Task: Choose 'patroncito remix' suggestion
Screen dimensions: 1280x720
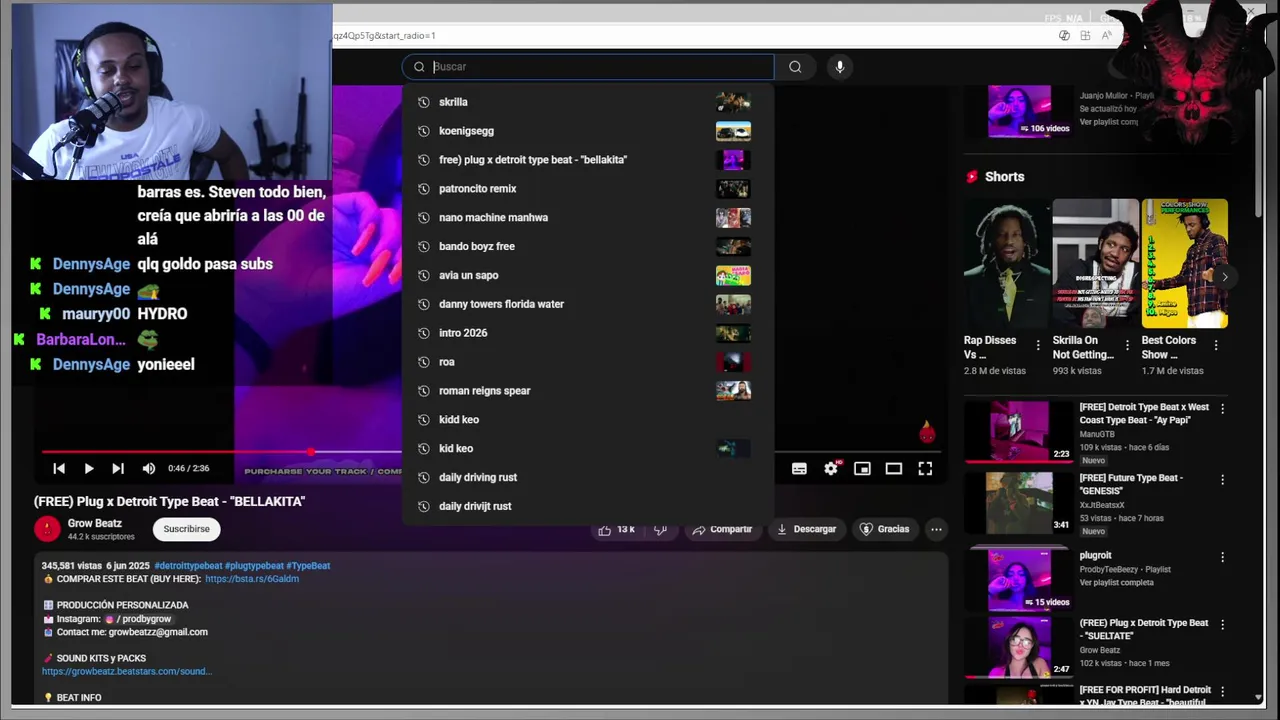Action: tap(588, 189)
